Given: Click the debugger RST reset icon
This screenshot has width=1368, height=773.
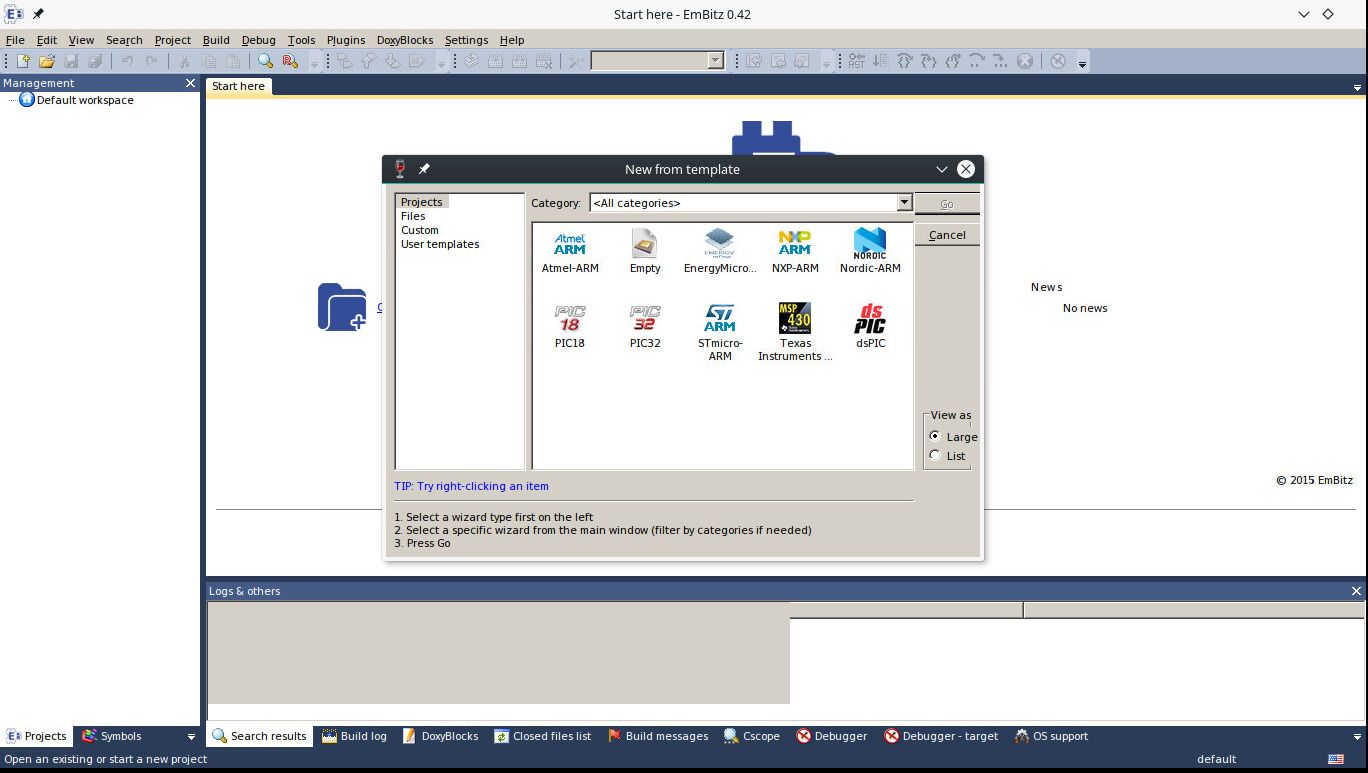Looking at the screenshot, I should (857, 61).
